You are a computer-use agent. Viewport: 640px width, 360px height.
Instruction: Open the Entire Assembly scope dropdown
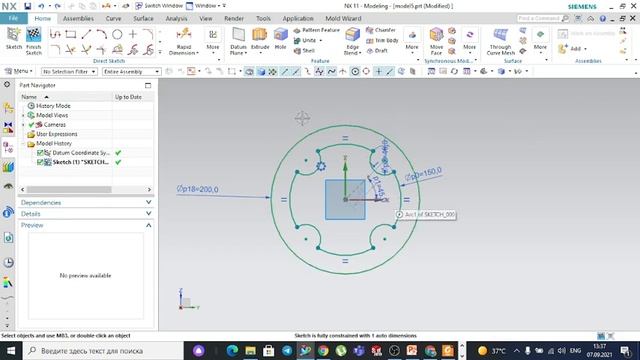(x=131, y=71)
